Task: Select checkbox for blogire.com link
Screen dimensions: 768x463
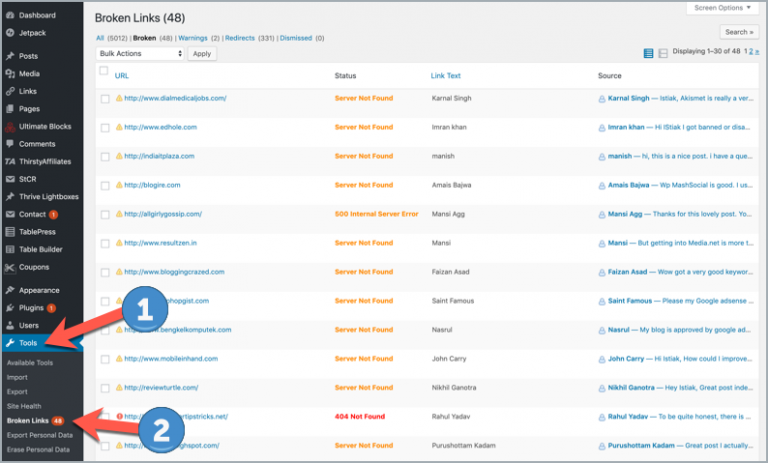Action: click(x=105, y=185)
